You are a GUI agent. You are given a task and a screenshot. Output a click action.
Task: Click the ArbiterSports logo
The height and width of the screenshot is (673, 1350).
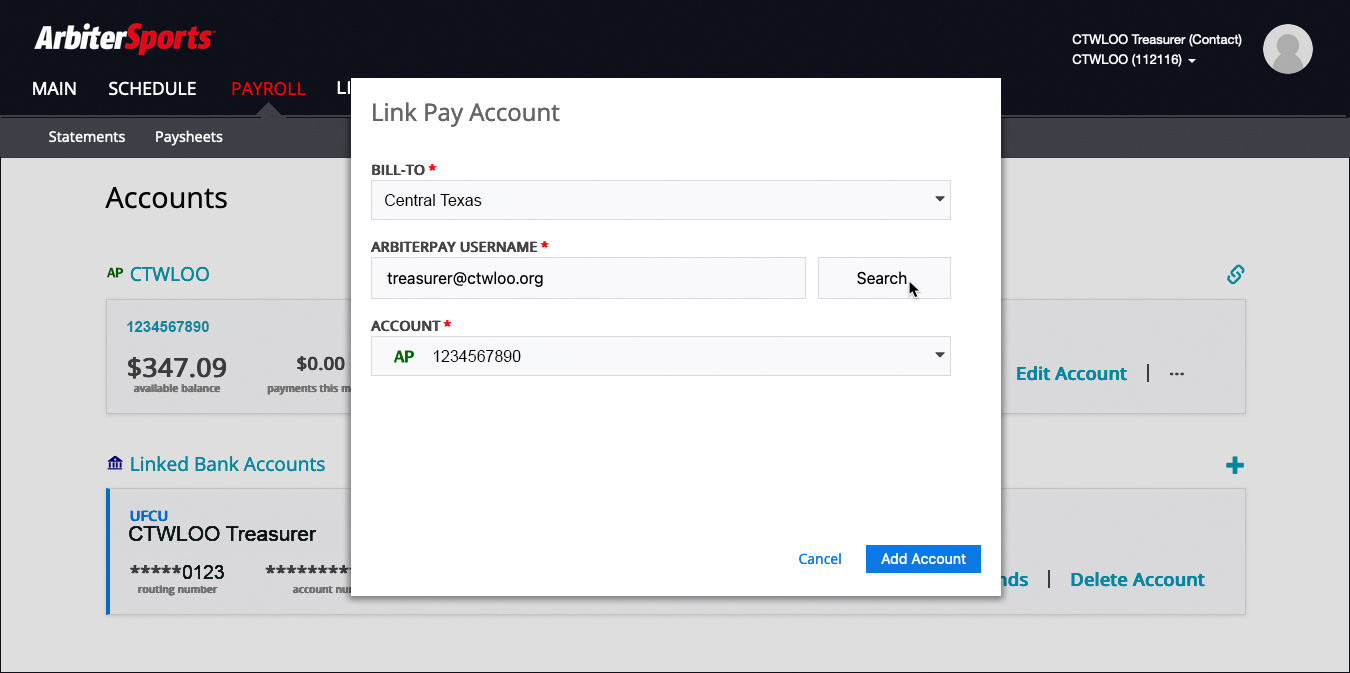[124, 39]
